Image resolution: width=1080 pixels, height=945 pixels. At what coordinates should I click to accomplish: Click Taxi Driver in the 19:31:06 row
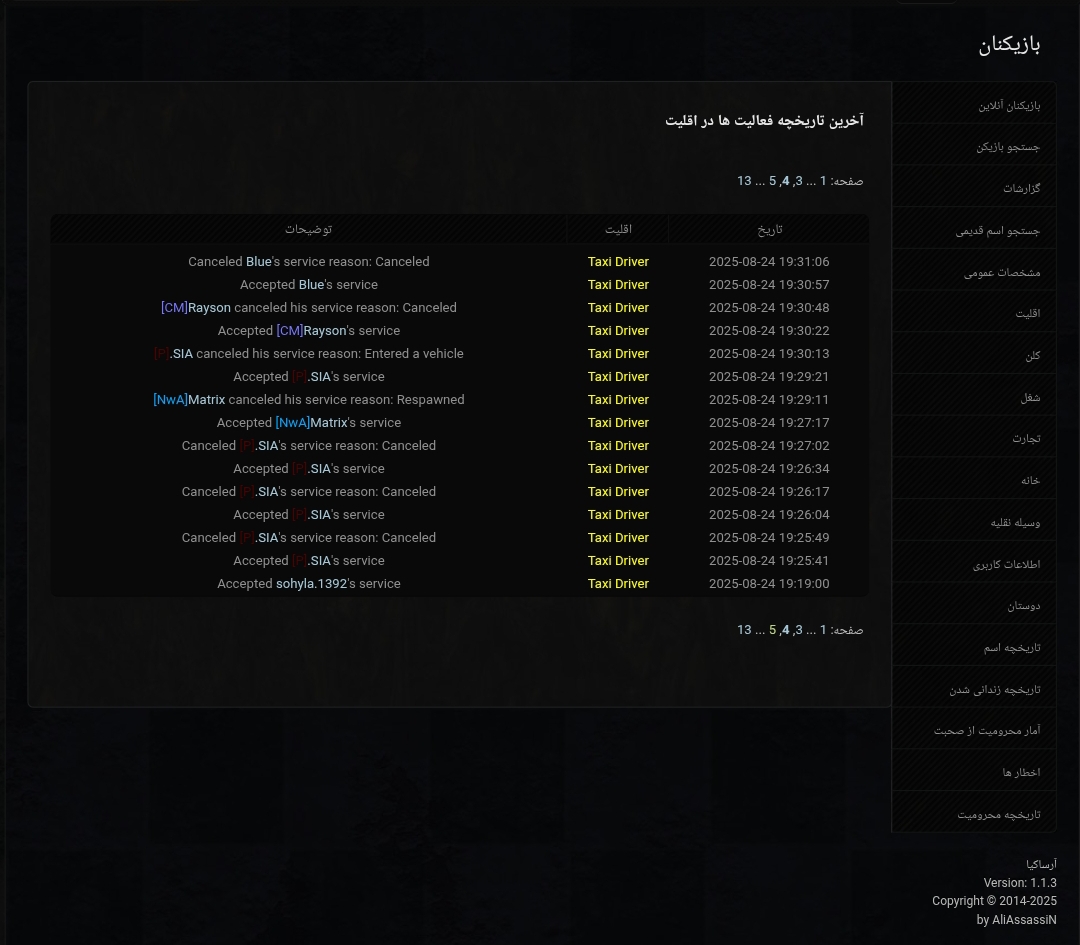tap(618, 262)
